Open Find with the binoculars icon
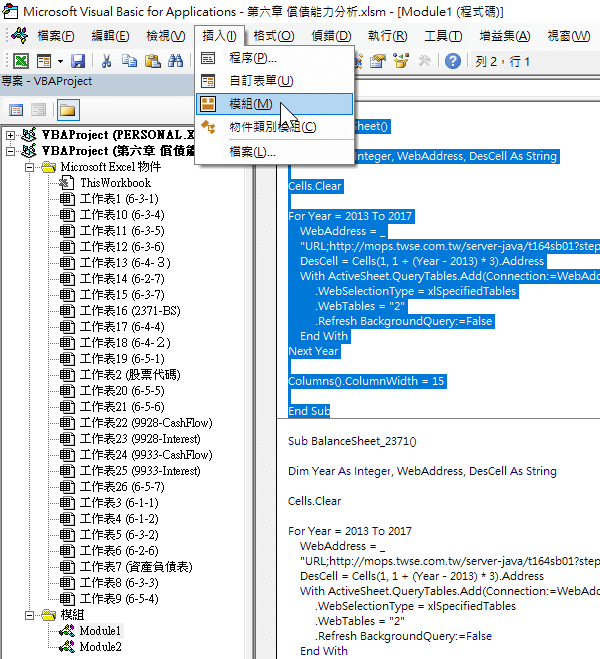 pos(176,61)
